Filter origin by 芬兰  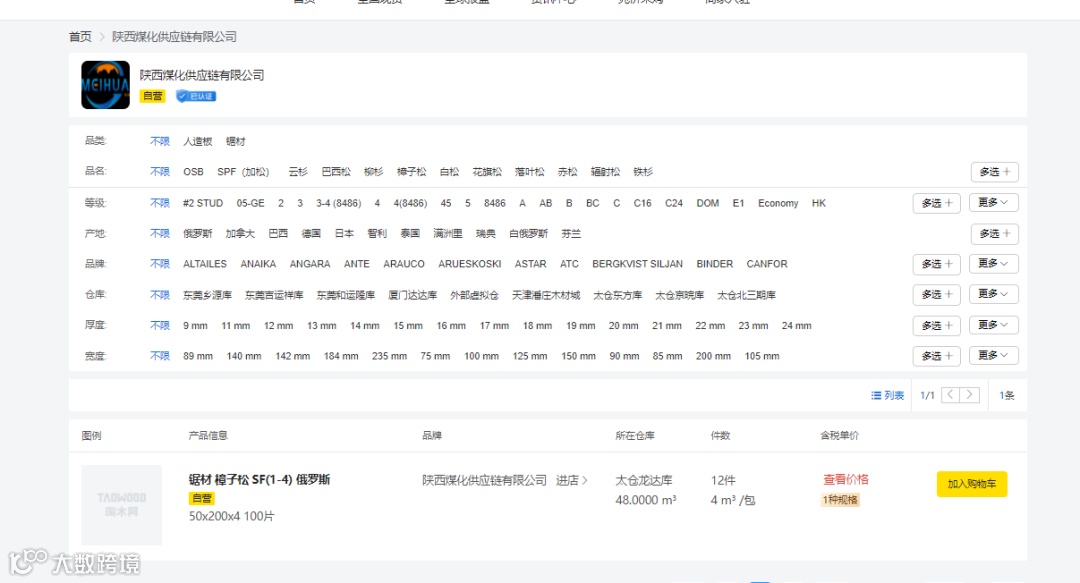(571, 234)
